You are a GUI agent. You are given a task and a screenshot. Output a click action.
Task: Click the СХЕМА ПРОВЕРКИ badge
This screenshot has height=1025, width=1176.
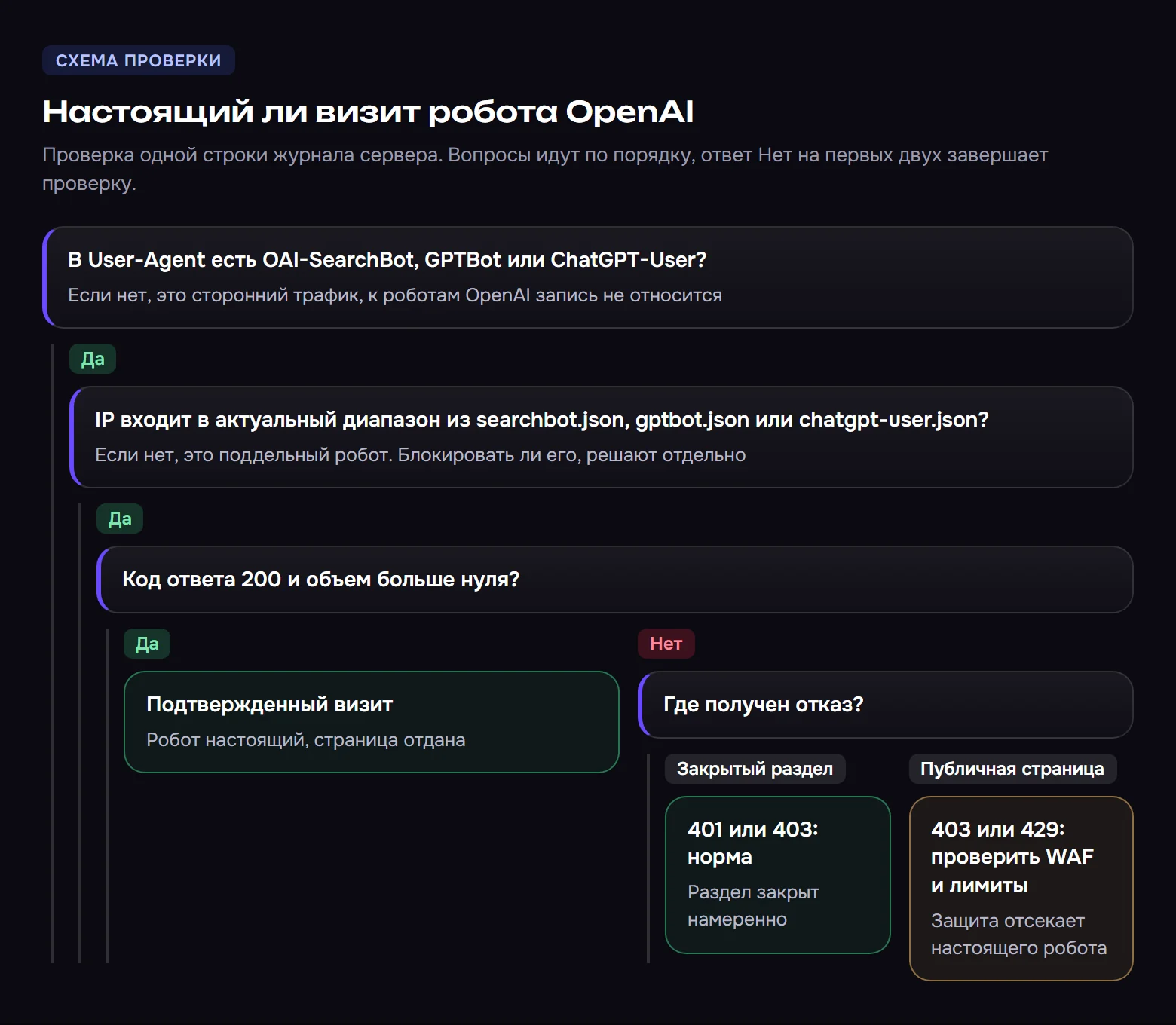(139, 60)
